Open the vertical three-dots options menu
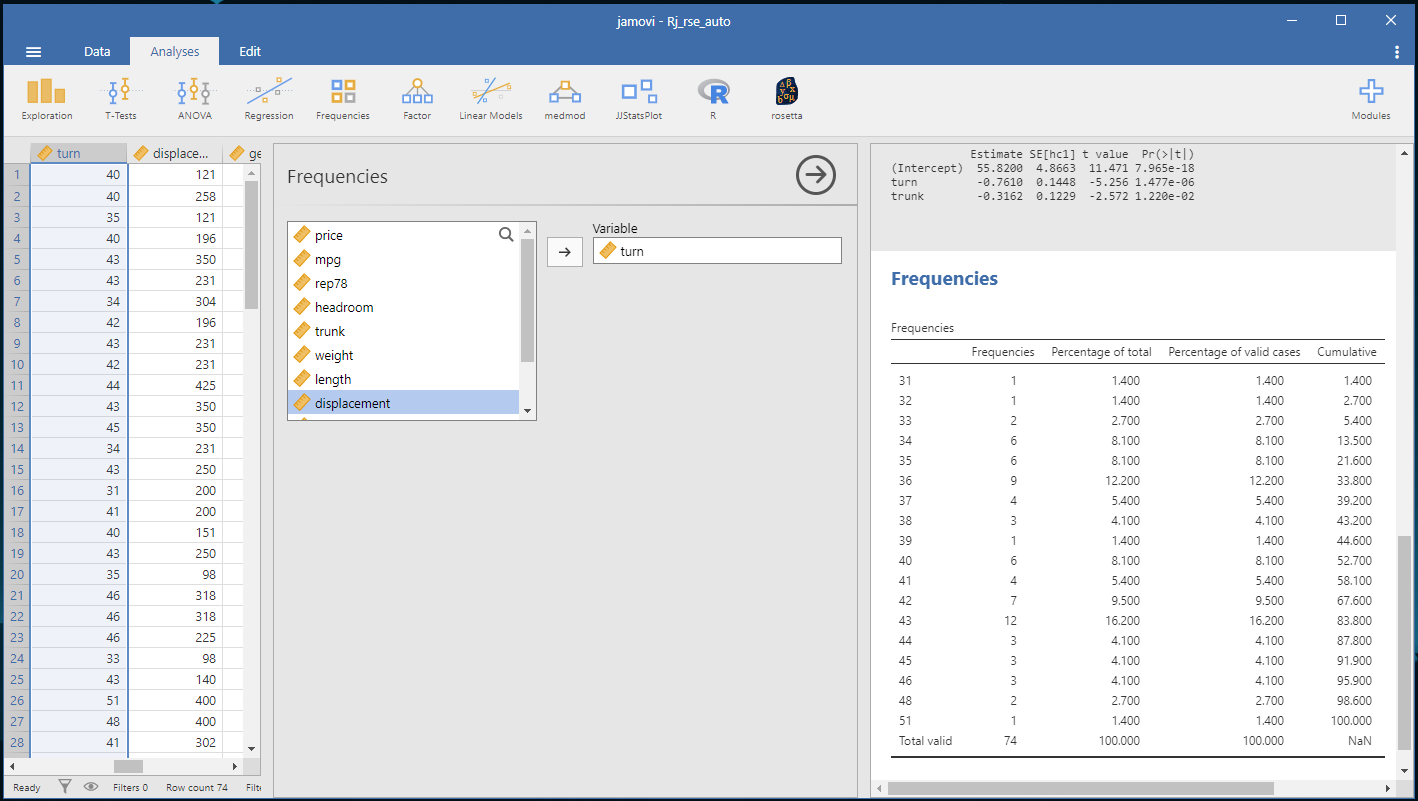 point(1396,52)
